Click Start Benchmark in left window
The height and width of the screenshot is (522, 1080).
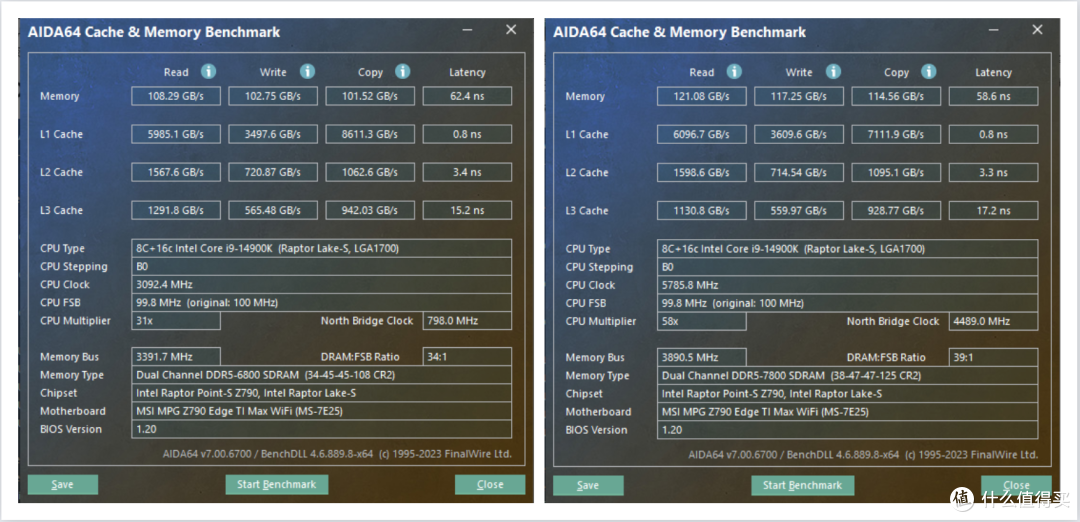pos(277,485)
